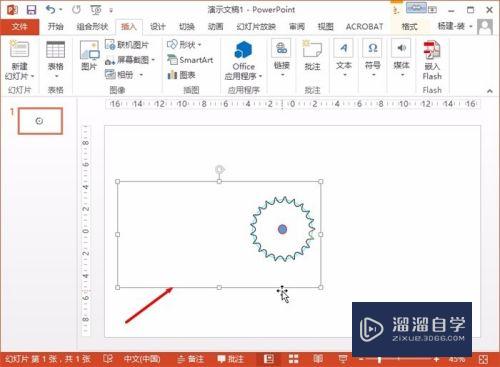Image resolution: width=500 pixels, height=367 pixels.
Task: Click the slide count text in status bar
Action: 47,359
